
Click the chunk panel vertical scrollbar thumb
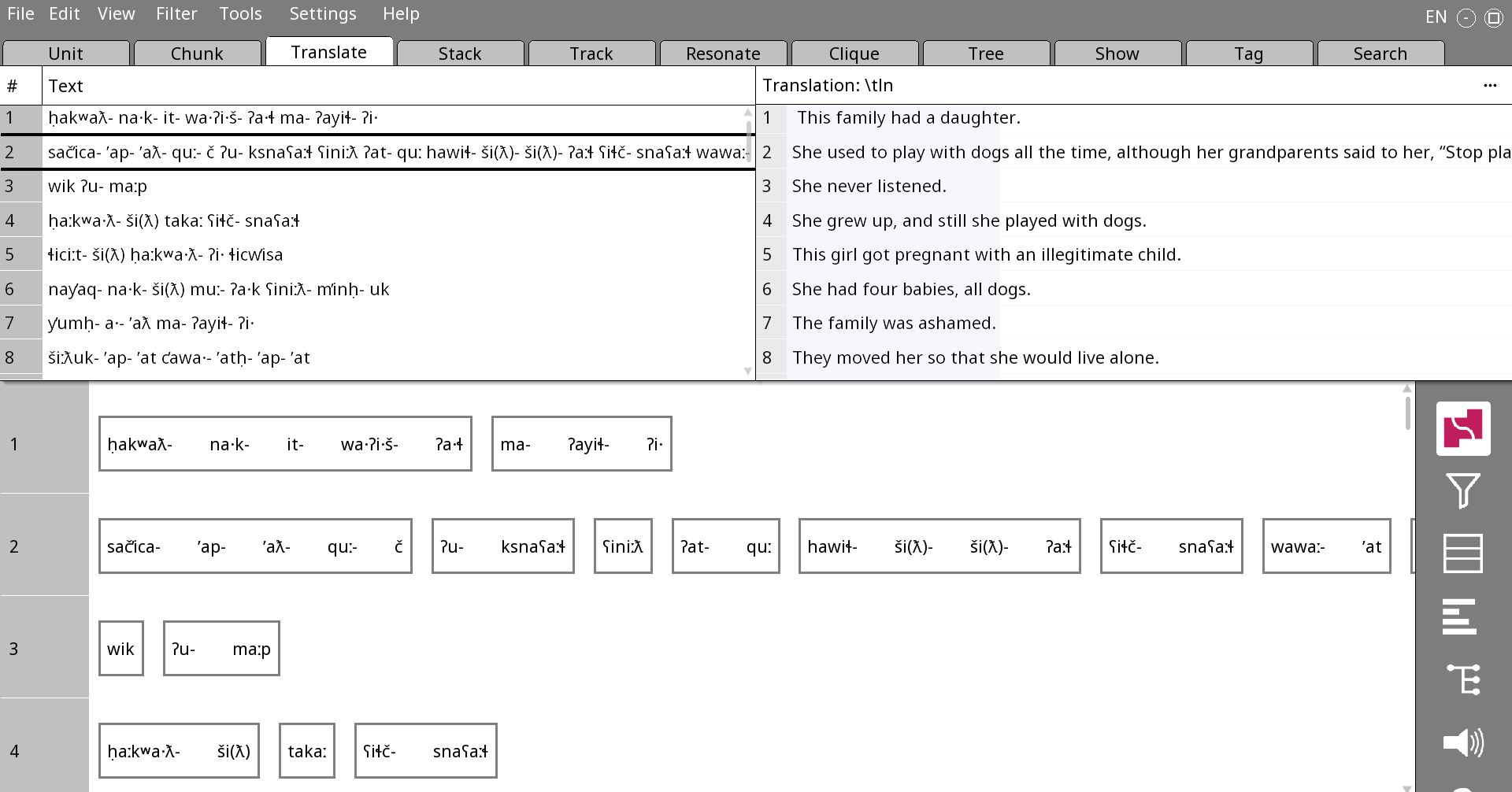[1407, 413]
